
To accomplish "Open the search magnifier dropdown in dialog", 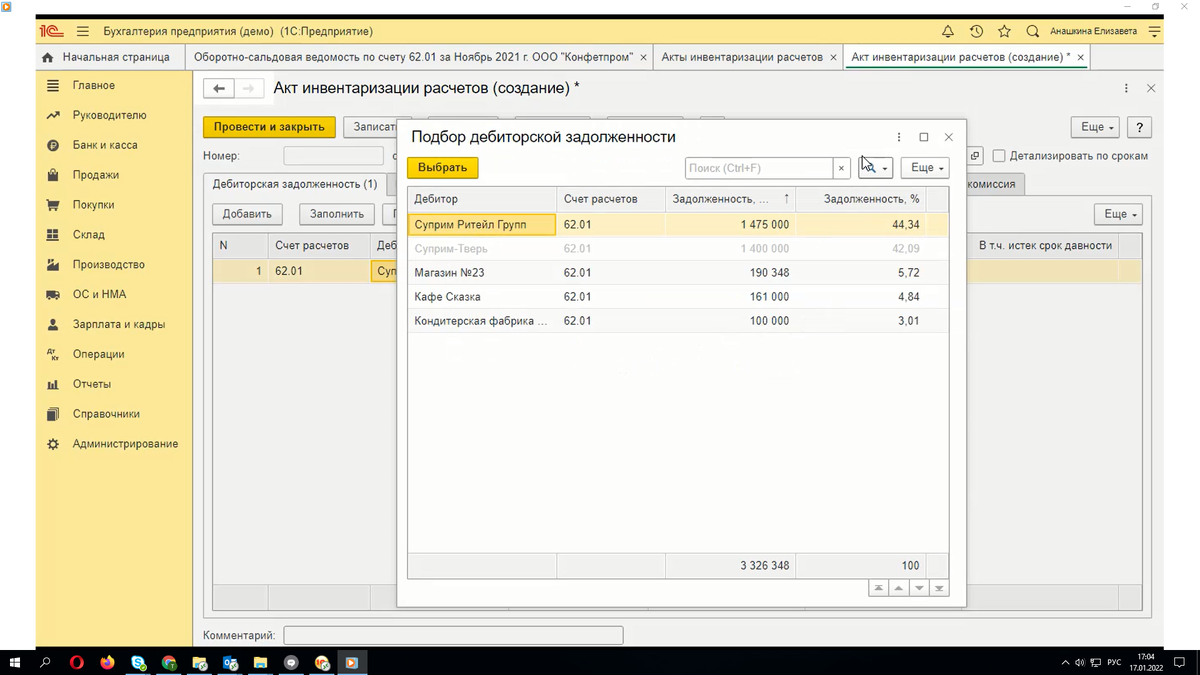I will [875, 168].
